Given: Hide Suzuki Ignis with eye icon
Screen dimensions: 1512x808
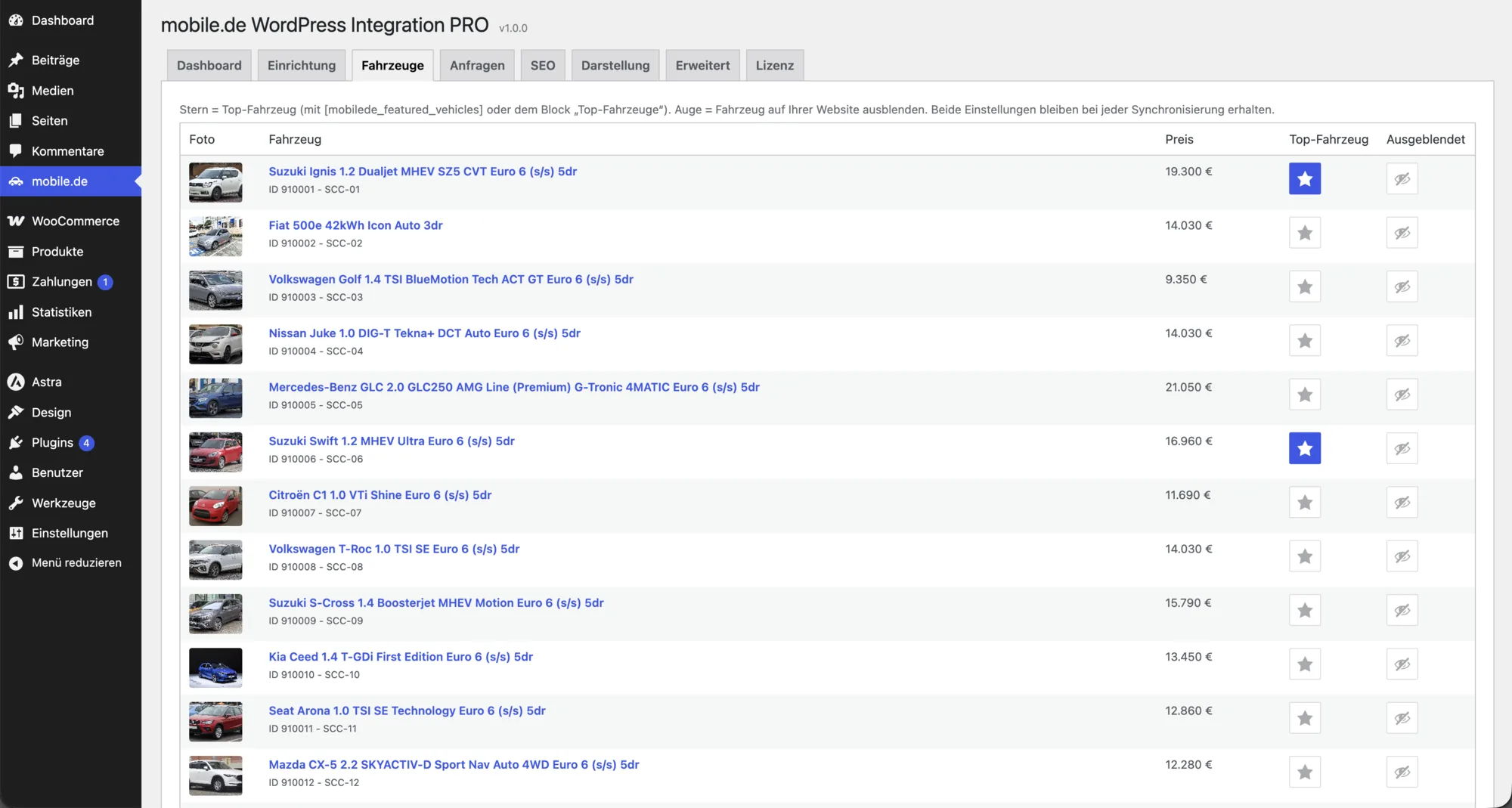Looking at the screenshot, I should tap(1402, 179).
